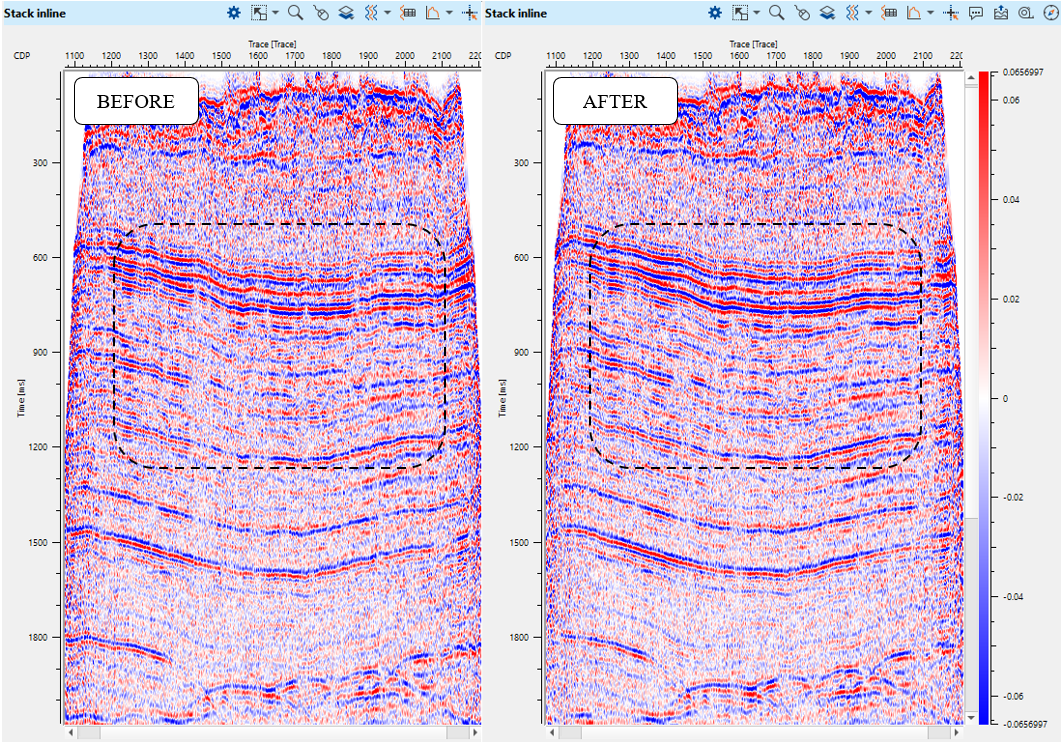The image size is (1061, 742).
Task: Open settings gear in right Stack inline panel
Action: pos(714,13)
